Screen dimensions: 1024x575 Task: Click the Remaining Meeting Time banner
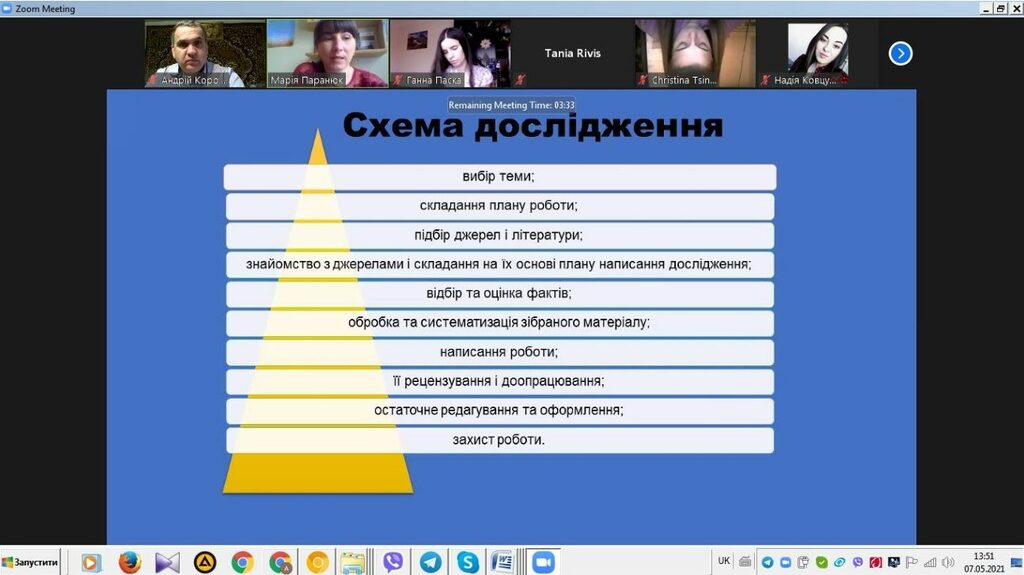[x=511, y=105]
